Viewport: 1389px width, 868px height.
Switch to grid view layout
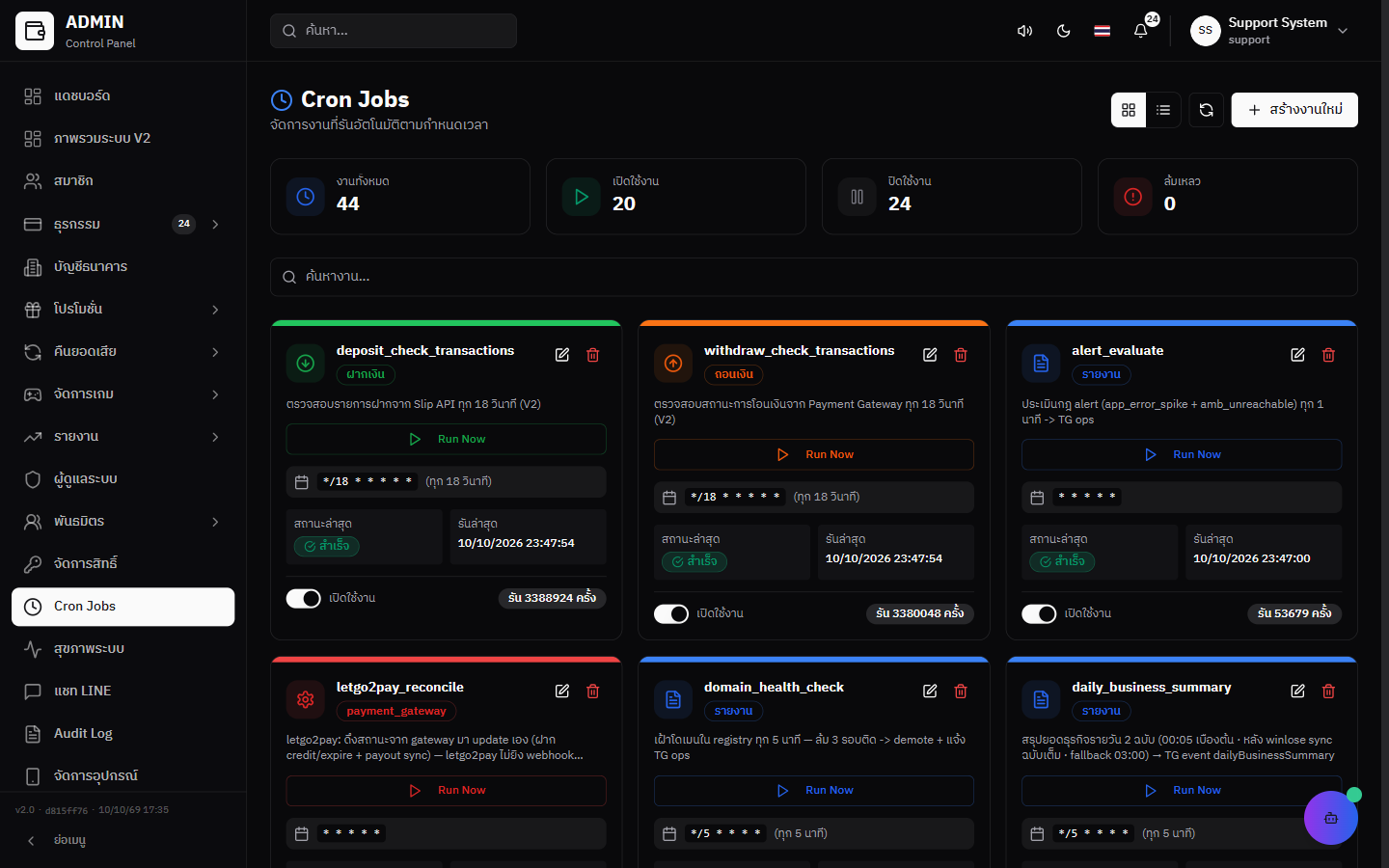(1129, 110)
